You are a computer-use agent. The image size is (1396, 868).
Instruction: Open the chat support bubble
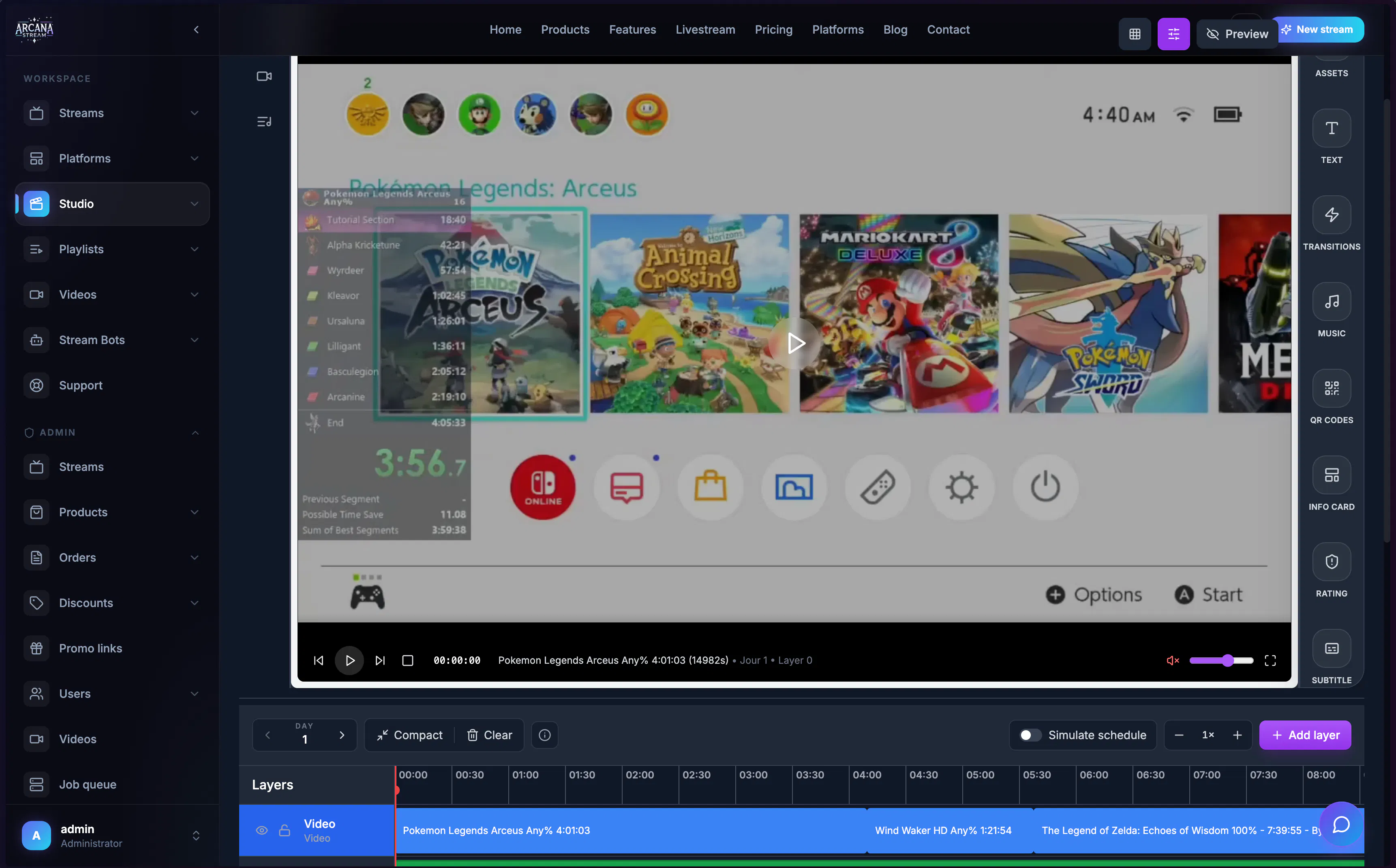pos(1341,824)
